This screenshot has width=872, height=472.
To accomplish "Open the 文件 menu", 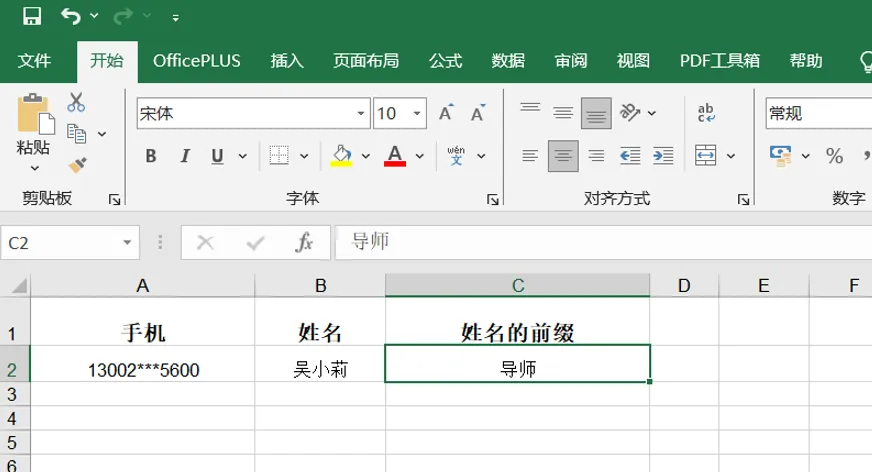I will [x=35, y=61].
